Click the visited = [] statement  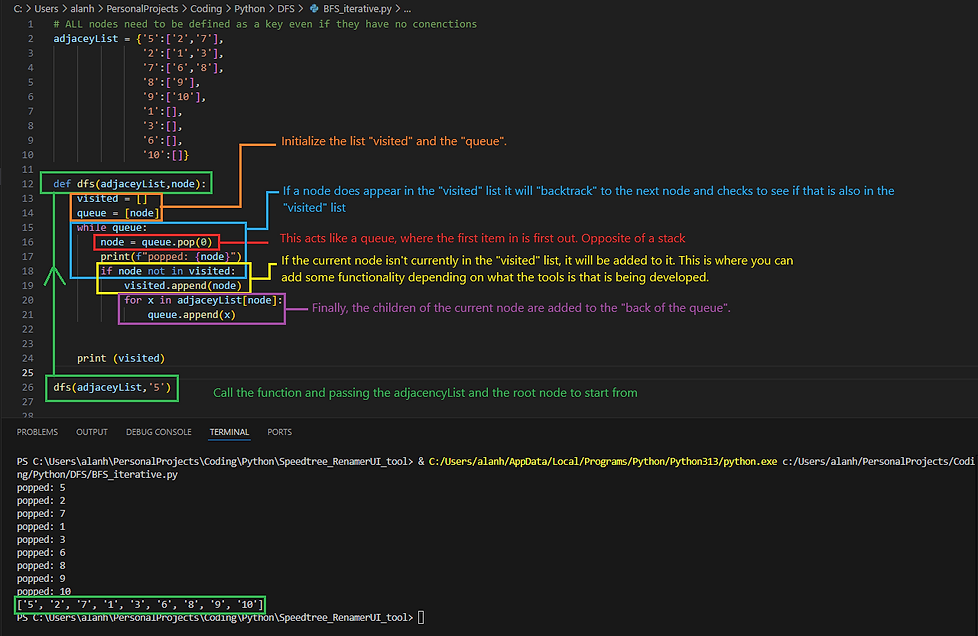112,198
